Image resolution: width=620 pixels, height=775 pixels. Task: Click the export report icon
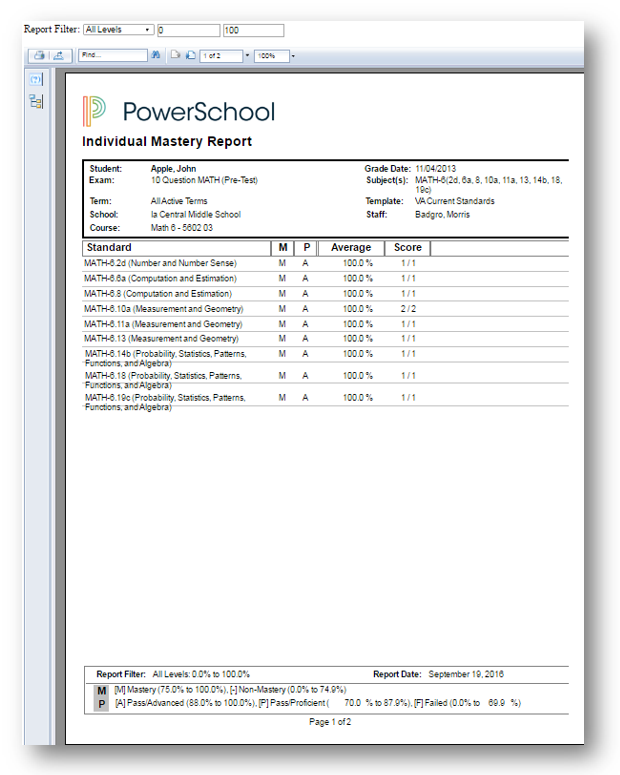59,55
